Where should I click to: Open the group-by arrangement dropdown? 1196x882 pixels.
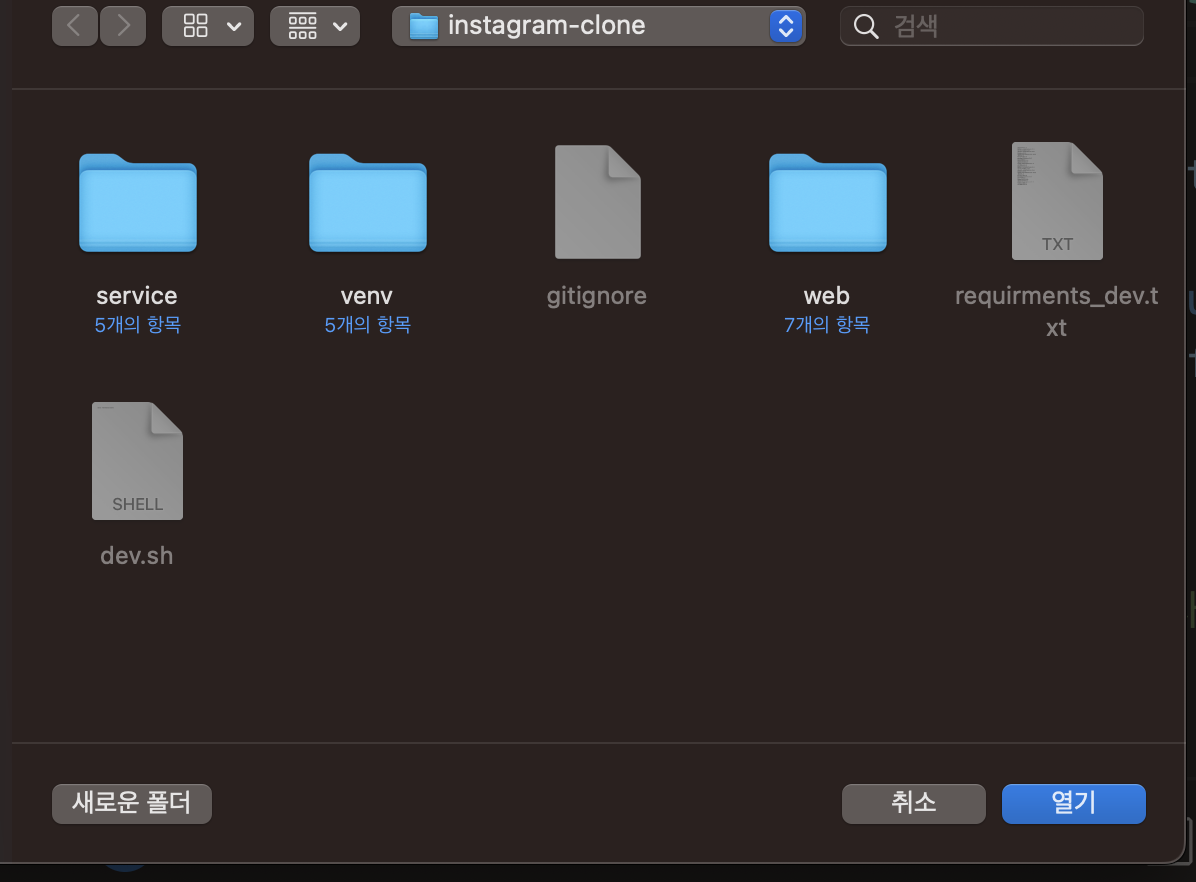(314, 27)
